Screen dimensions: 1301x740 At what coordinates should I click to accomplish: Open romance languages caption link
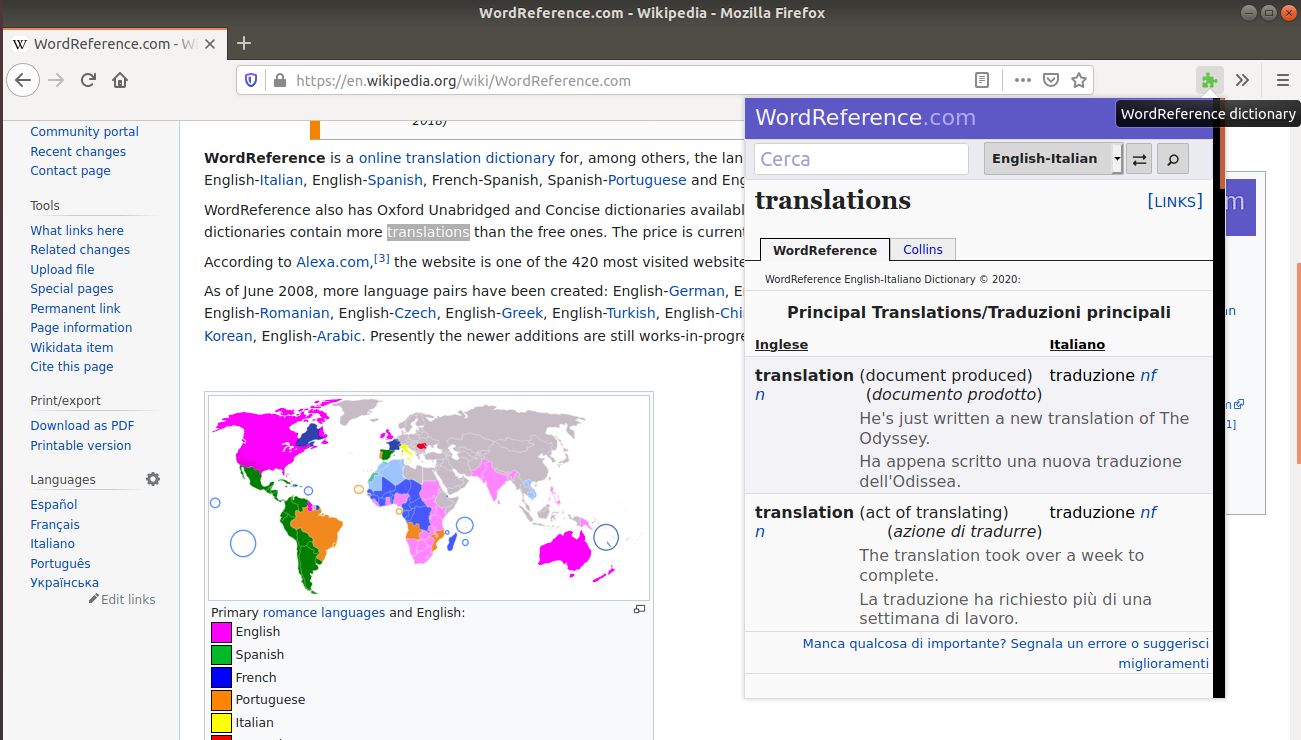coord(324,613)
